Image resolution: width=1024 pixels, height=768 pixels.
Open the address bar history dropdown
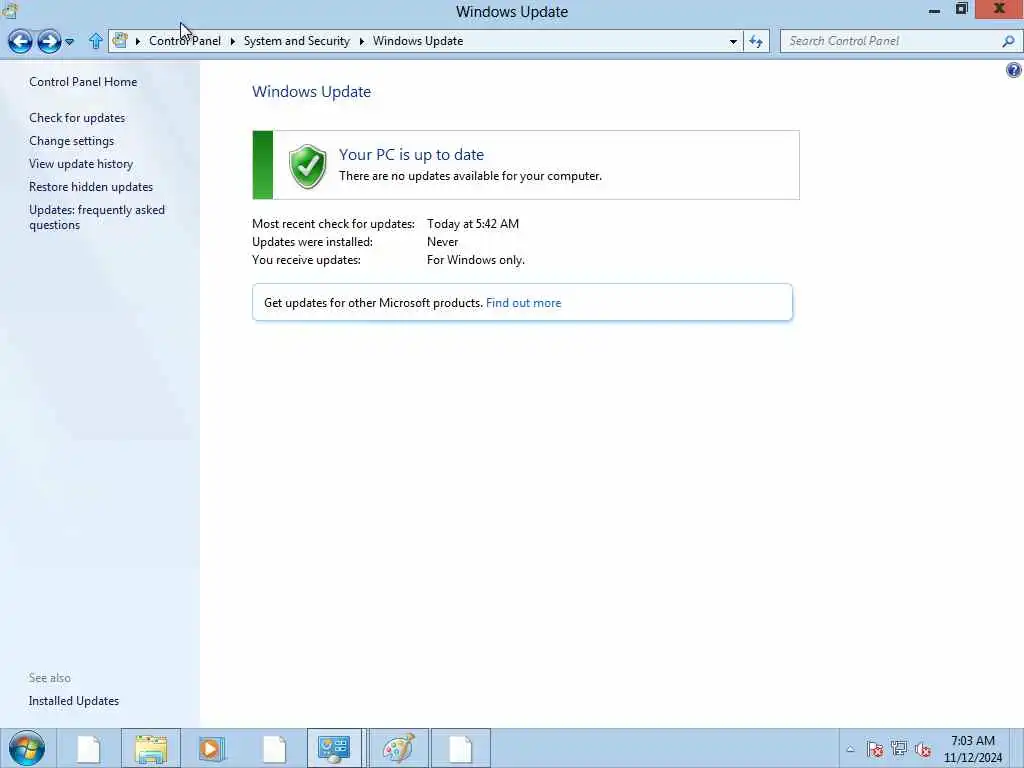[x=733, y=41]
